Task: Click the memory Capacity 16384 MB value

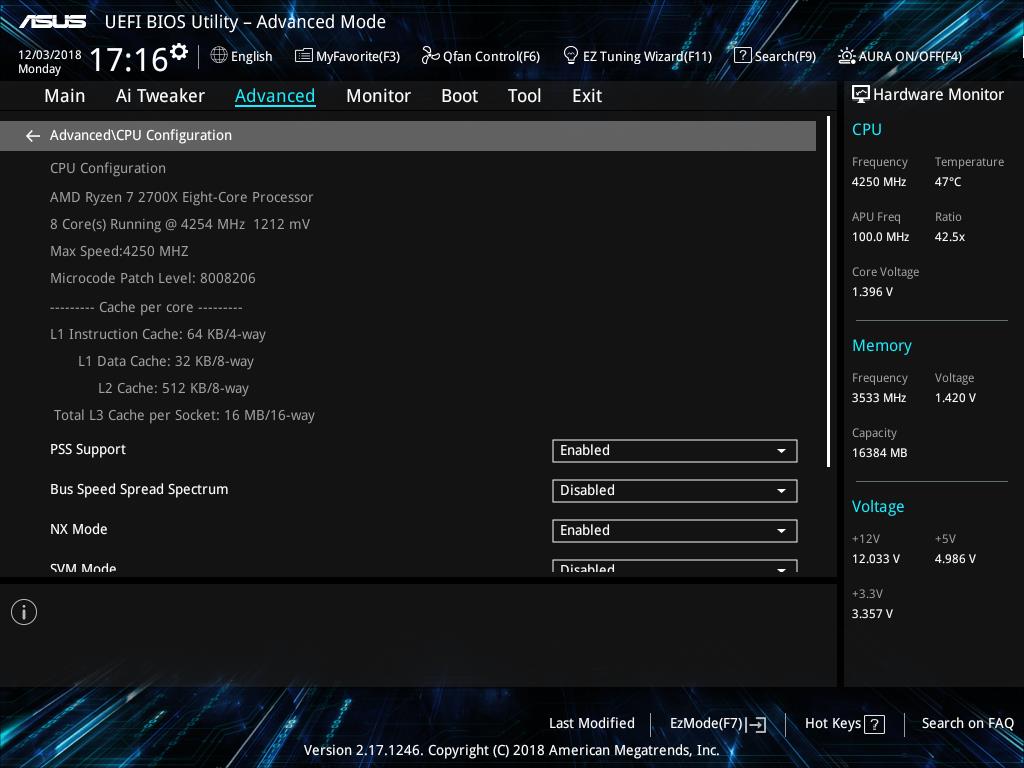Action: click(879, 453)
